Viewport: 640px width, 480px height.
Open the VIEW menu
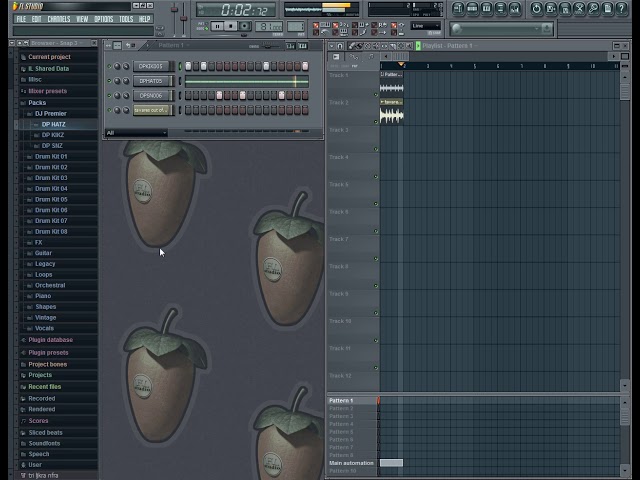[x=82, y=19]
